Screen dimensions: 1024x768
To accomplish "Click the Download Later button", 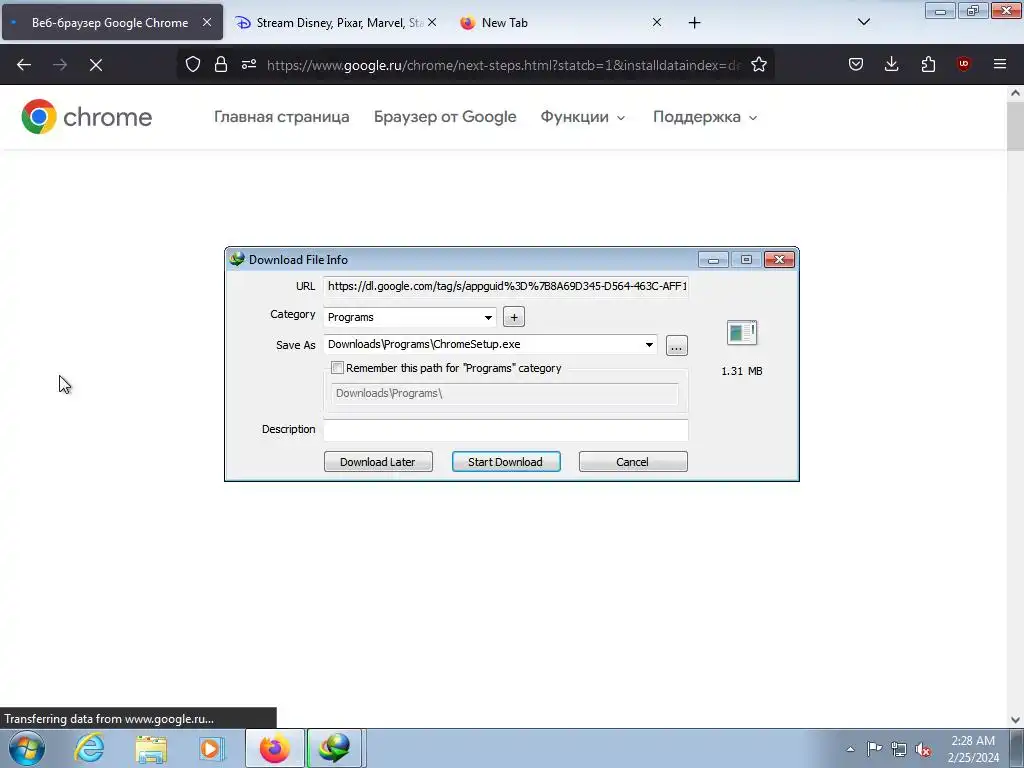I will click(378, 462).
